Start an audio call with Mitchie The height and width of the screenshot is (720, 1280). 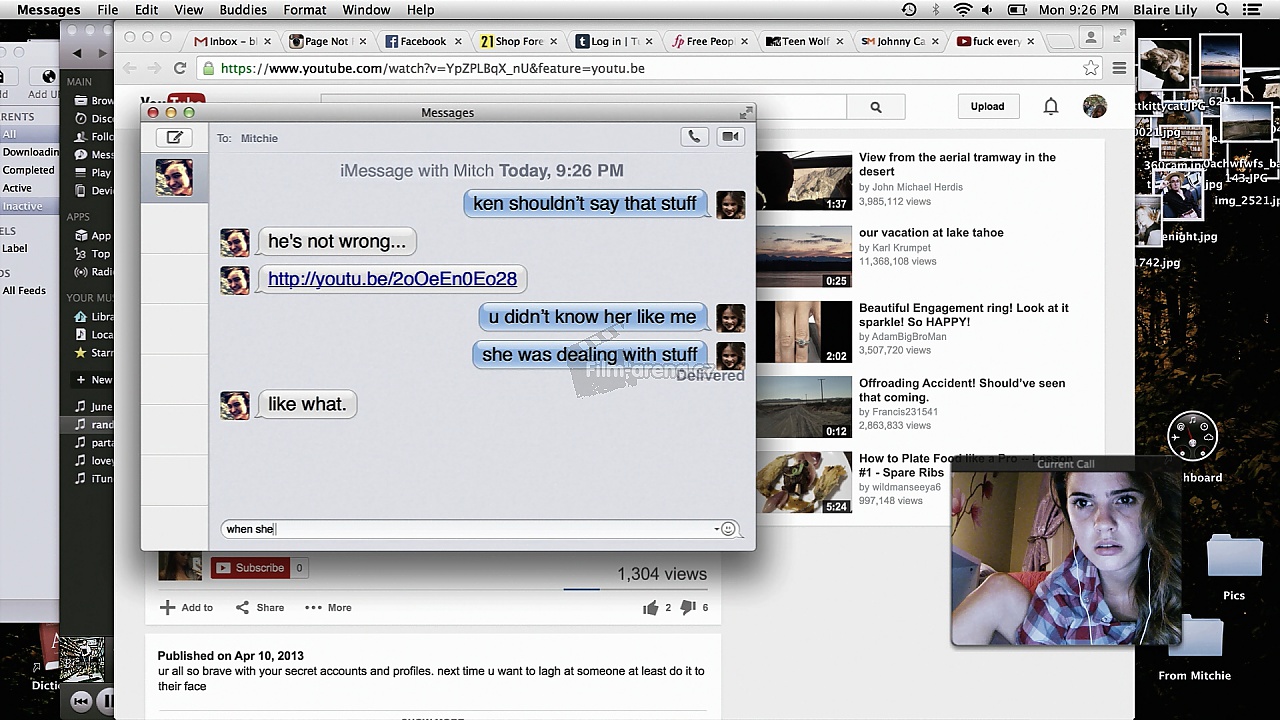point(694,137)
